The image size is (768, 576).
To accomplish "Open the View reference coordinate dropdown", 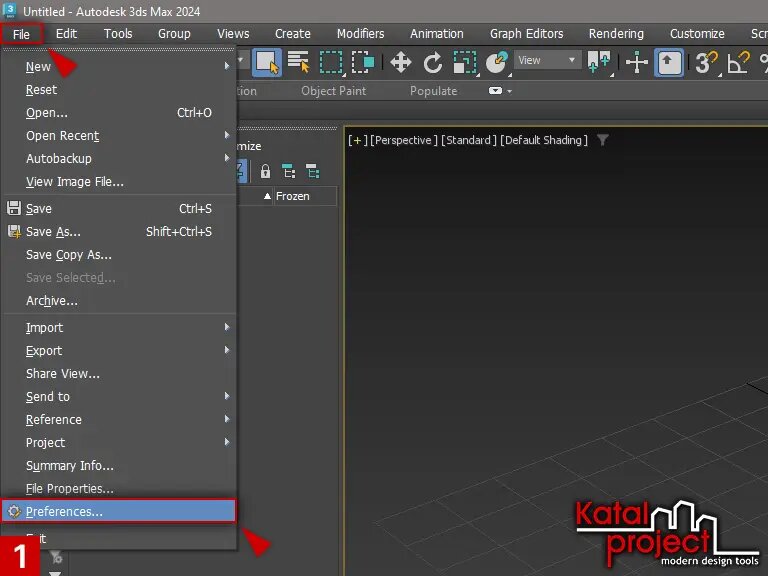I will [547, 60].
